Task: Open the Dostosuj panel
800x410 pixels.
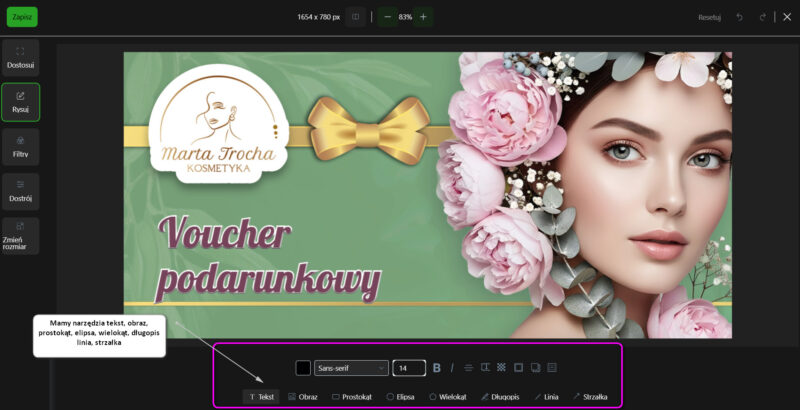Action: [21, 57]
